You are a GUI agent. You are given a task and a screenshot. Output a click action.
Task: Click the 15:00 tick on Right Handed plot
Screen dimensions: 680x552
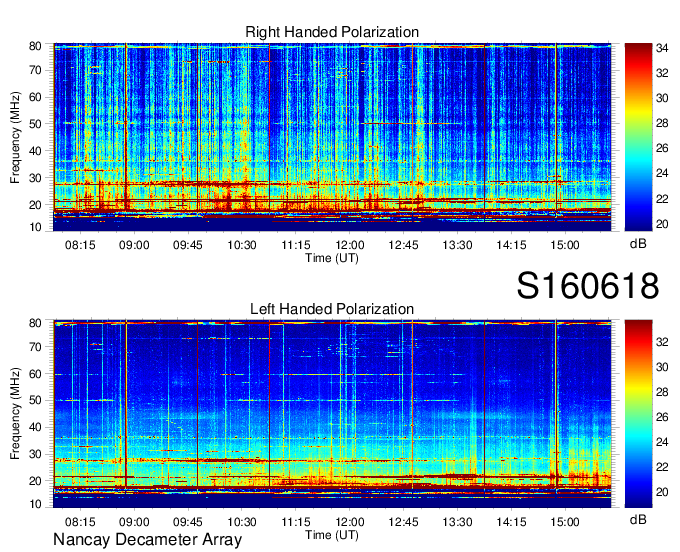[x=565, y=245]
